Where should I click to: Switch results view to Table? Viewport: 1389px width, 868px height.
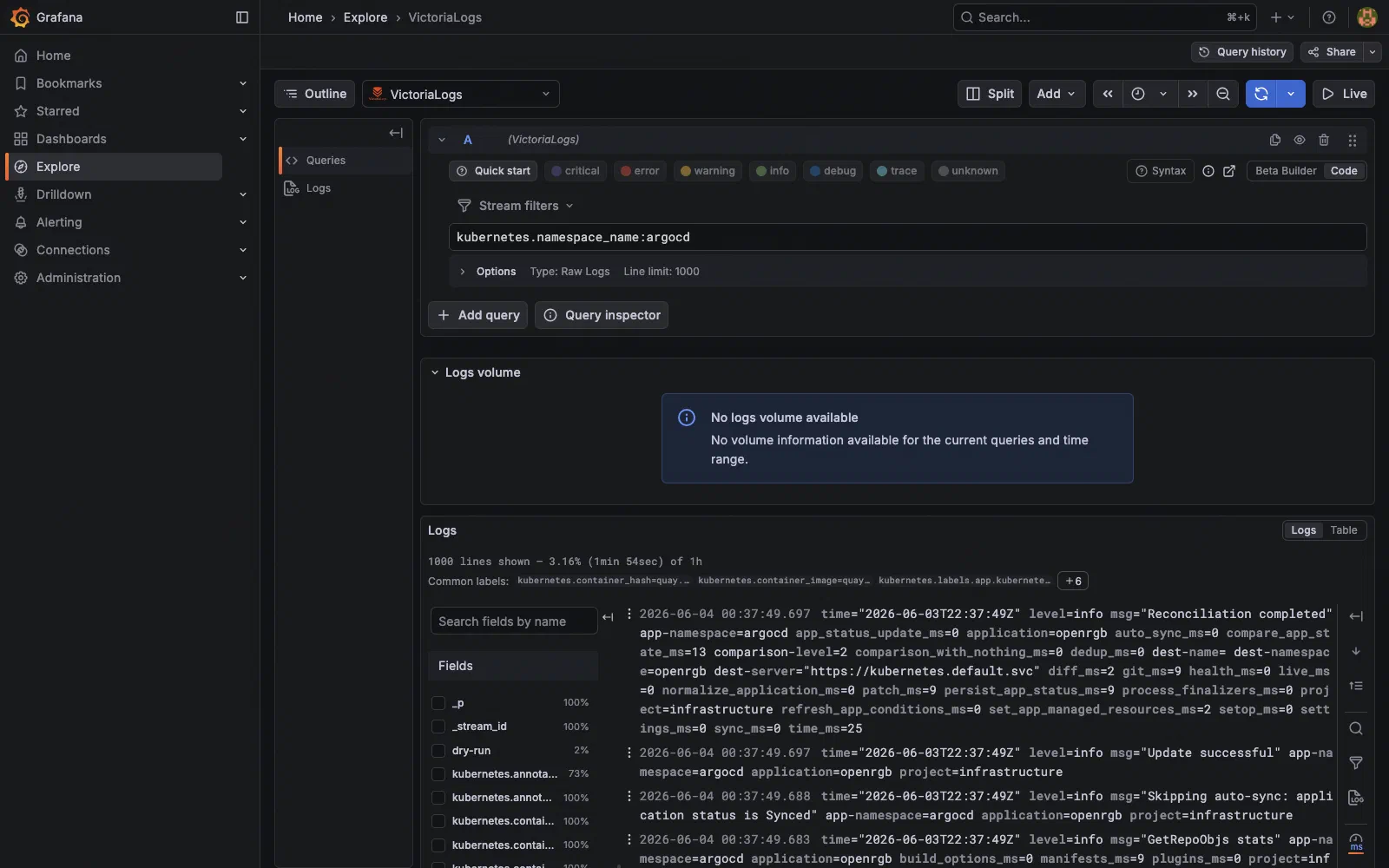coord(1343,530)
